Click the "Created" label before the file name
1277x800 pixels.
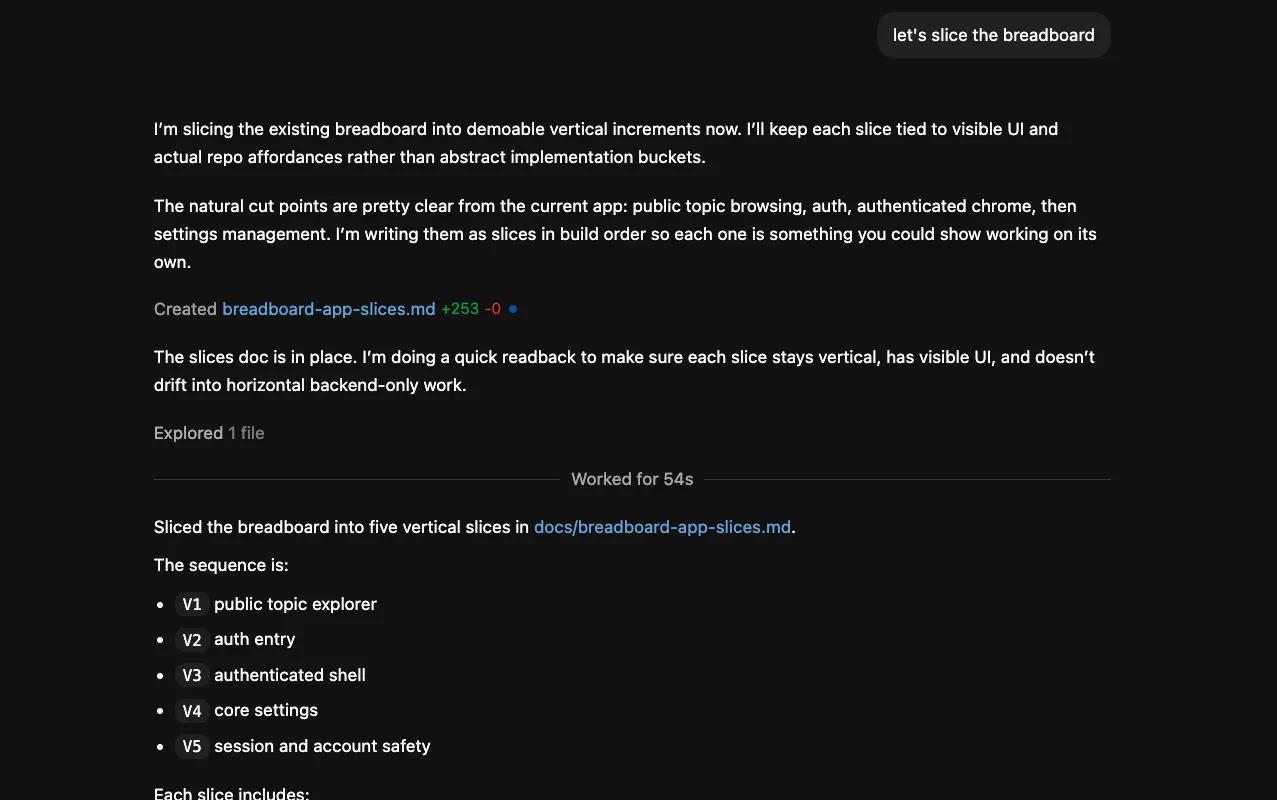(185, 309)
